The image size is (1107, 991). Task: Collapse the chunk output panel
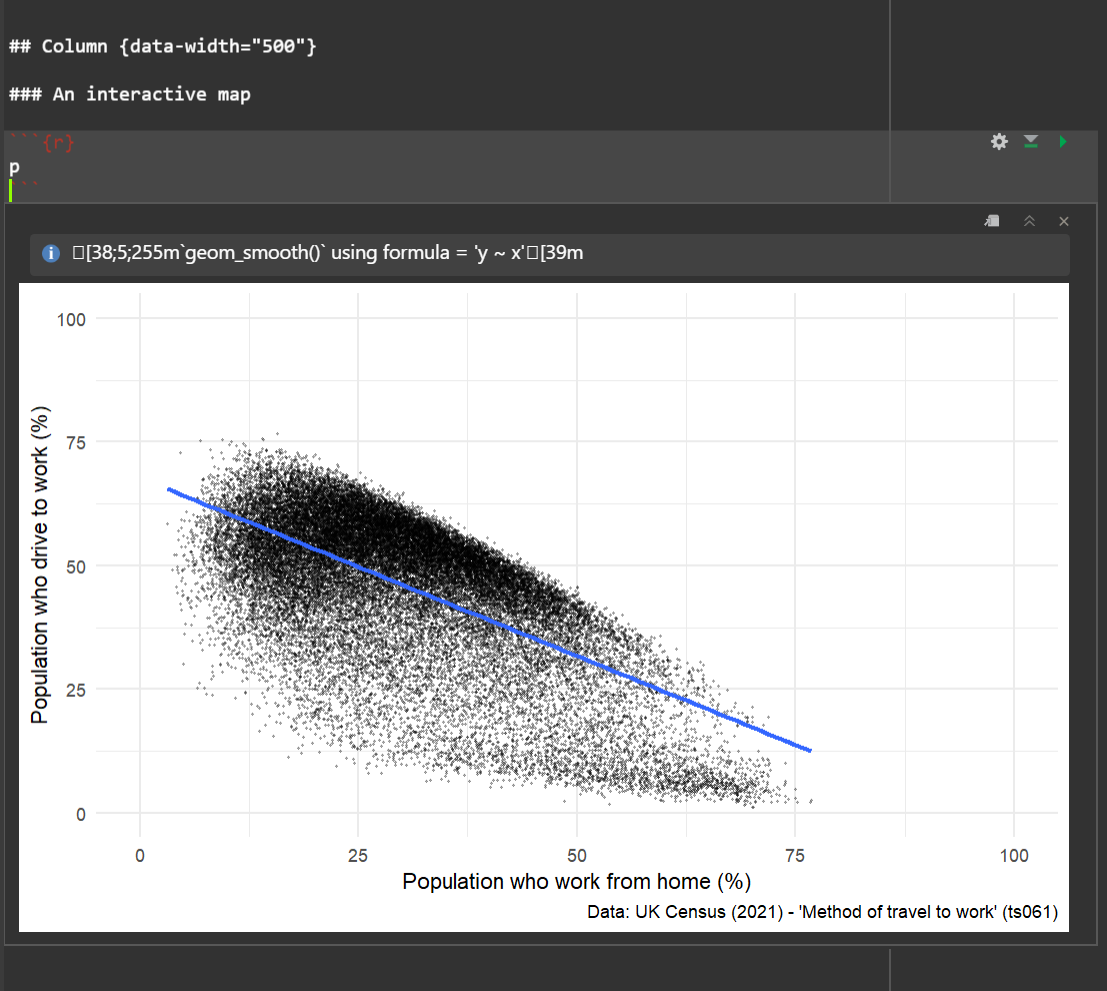[1029, 220]
